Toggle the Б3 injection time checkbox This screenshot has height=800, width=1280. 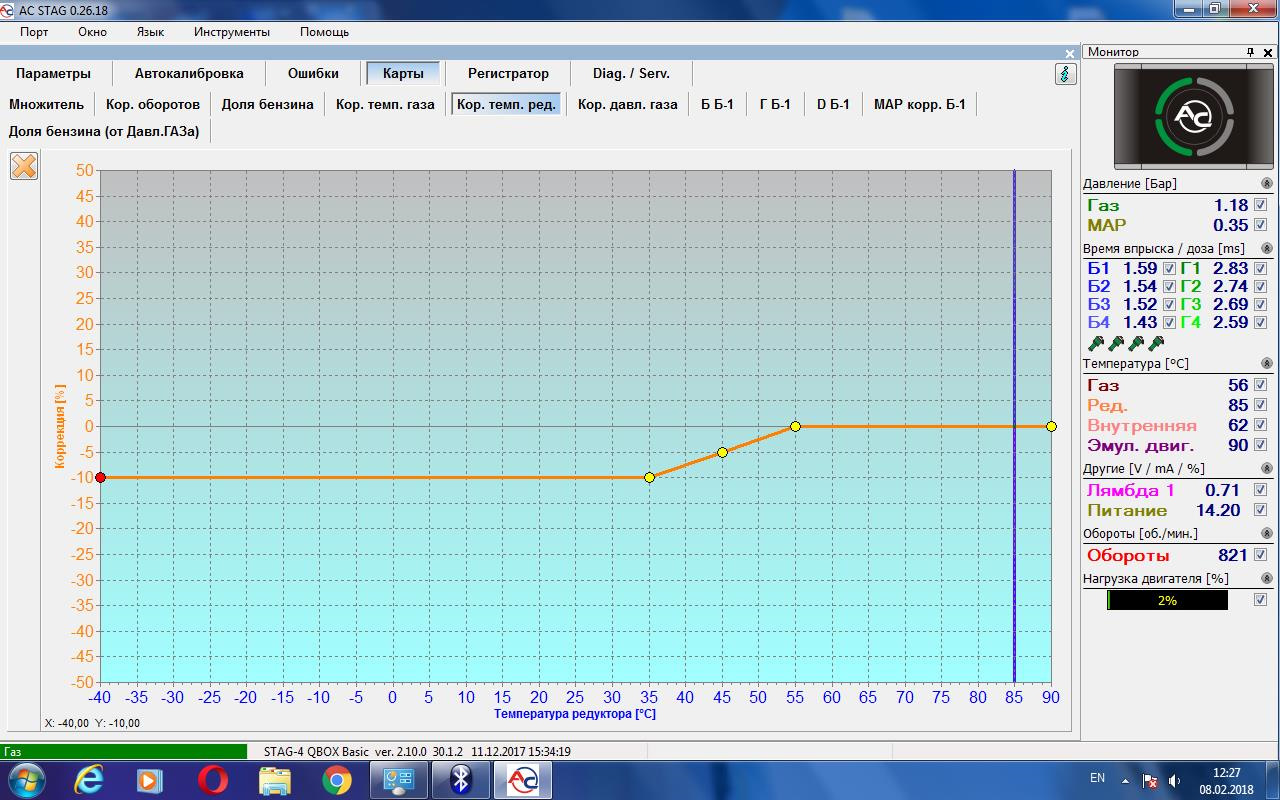click(x=1169, y=304)
